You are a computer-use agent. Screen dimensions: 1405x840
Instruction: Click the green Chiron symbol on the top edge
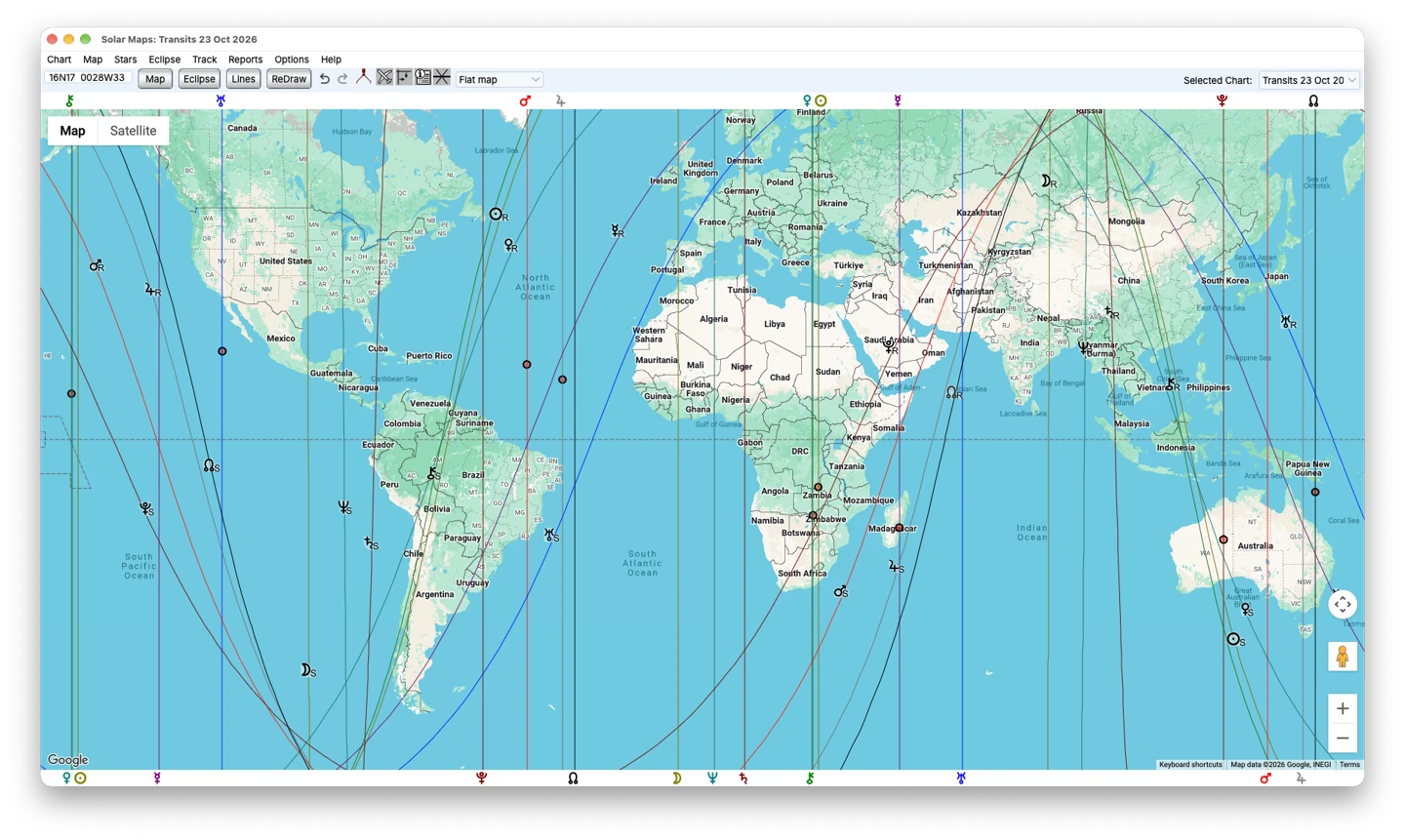[69, 100]
